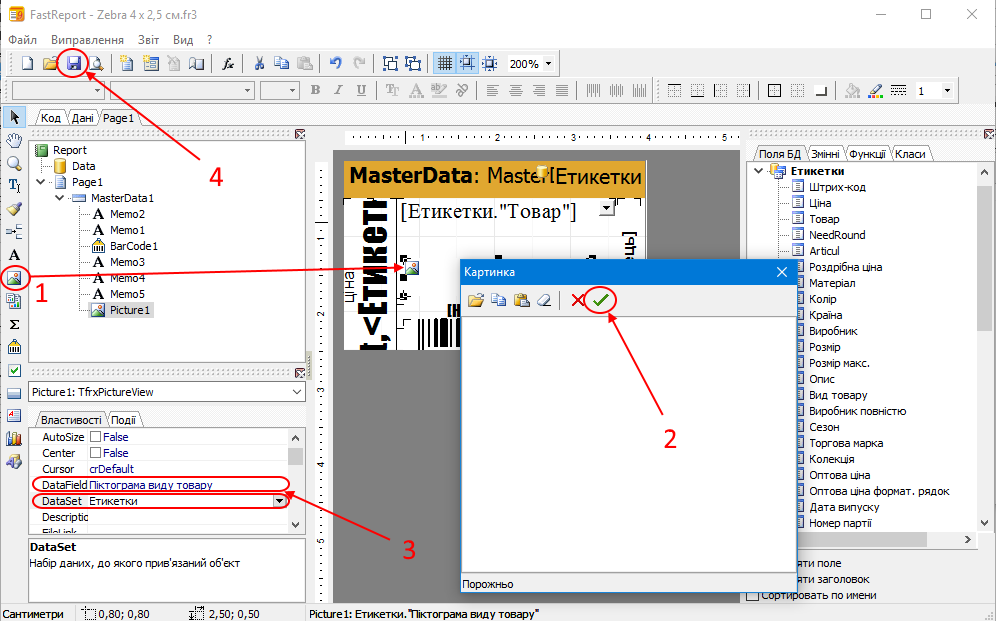
Task: Toggle the AutoSize property checkbox
Action: pyautogui.click(x=96, y=437)
